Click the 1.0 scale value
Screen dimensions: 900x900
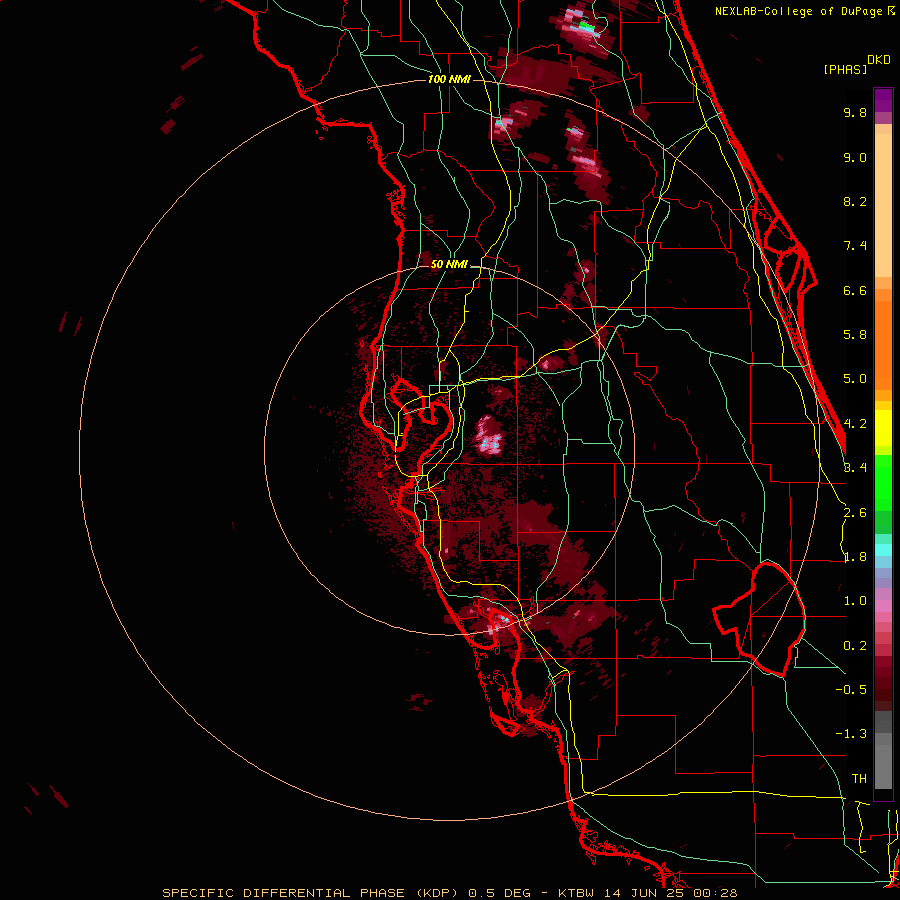click(855, 601)
